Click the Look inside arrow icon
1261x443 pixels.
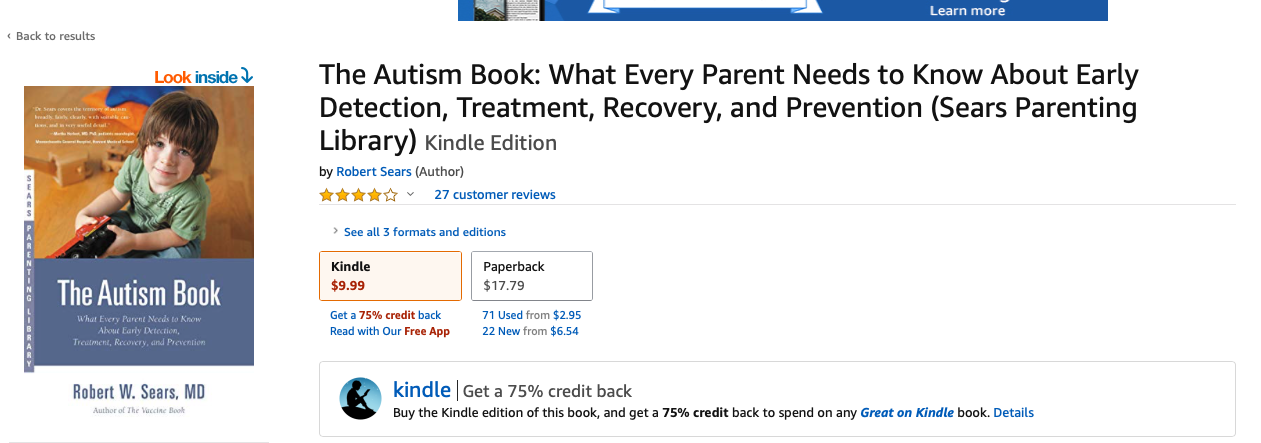click(x=247, y=76)
